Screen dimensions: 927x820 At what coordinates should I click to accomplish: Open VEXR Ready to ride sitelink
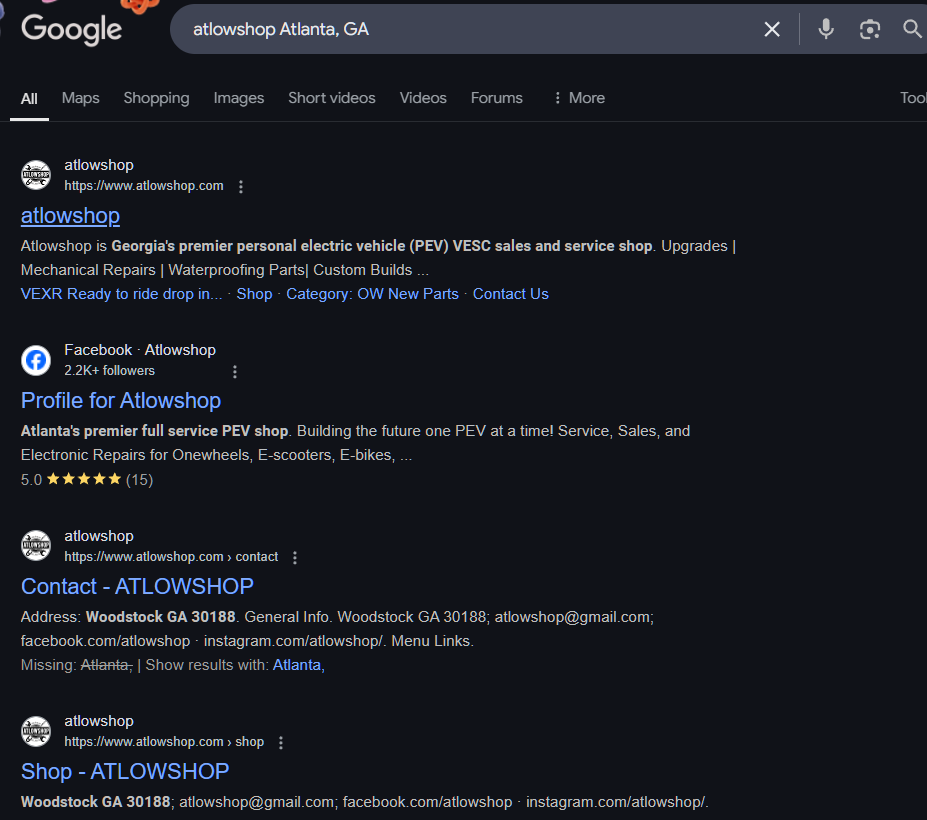pyautogui.click(x=121, y=294)
